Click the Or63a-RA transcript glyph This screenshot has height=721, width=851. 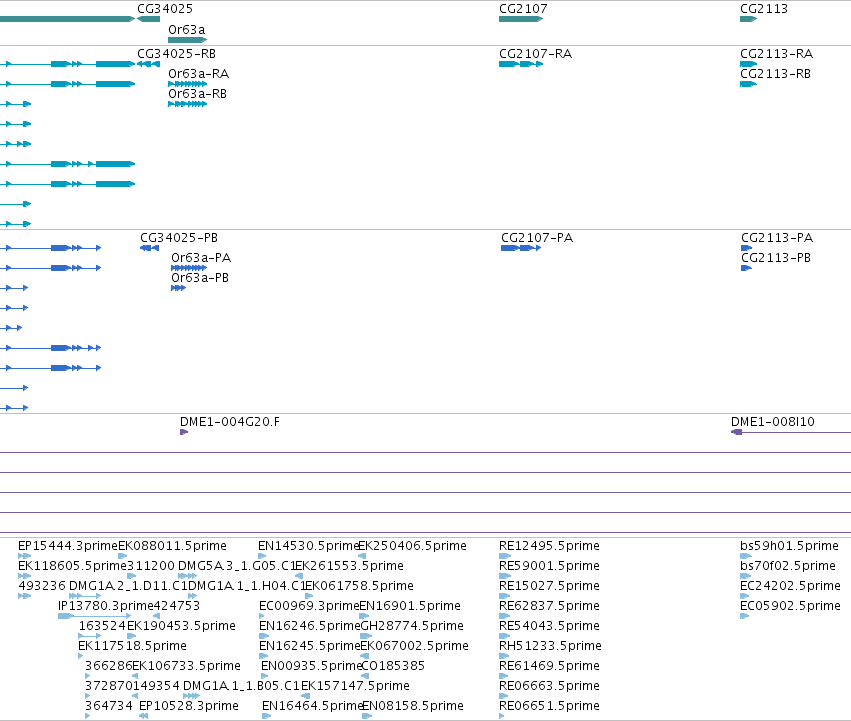(x=188, y=84)
